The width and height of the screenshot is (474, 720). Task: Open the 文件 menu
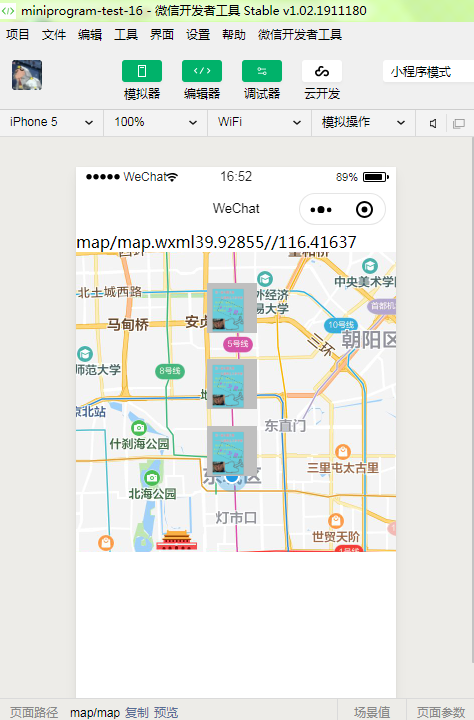(54, 34)
